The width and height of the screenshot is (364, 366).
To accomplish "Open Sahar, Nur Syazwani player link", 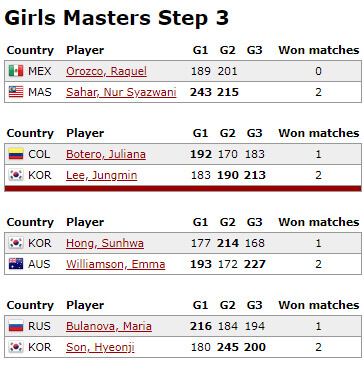I will [x=121, y=92].
